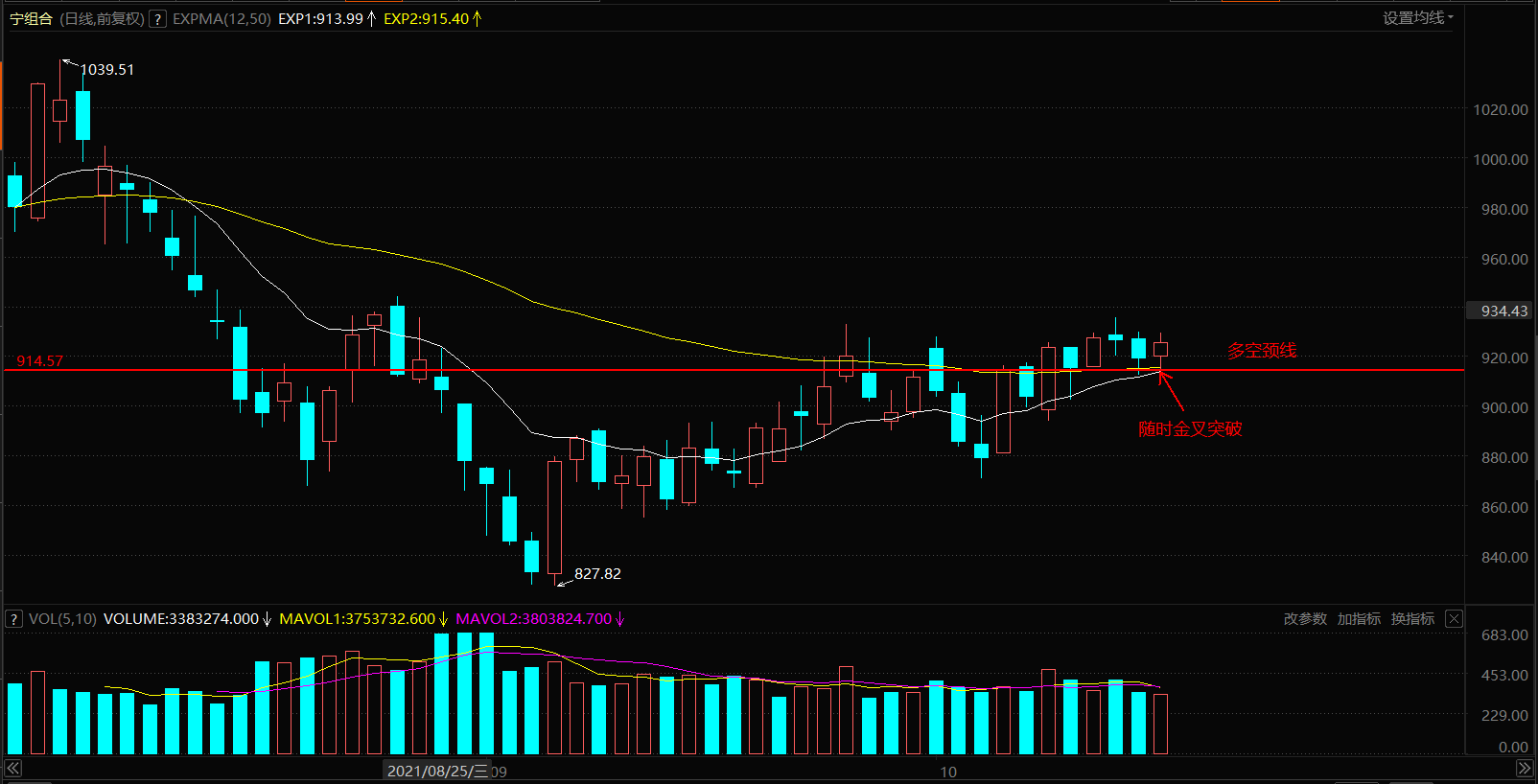This screenshot has width=1538, height=784.
Task: Click the date marker 2021/08/25/三
Action: click(437, 771)
